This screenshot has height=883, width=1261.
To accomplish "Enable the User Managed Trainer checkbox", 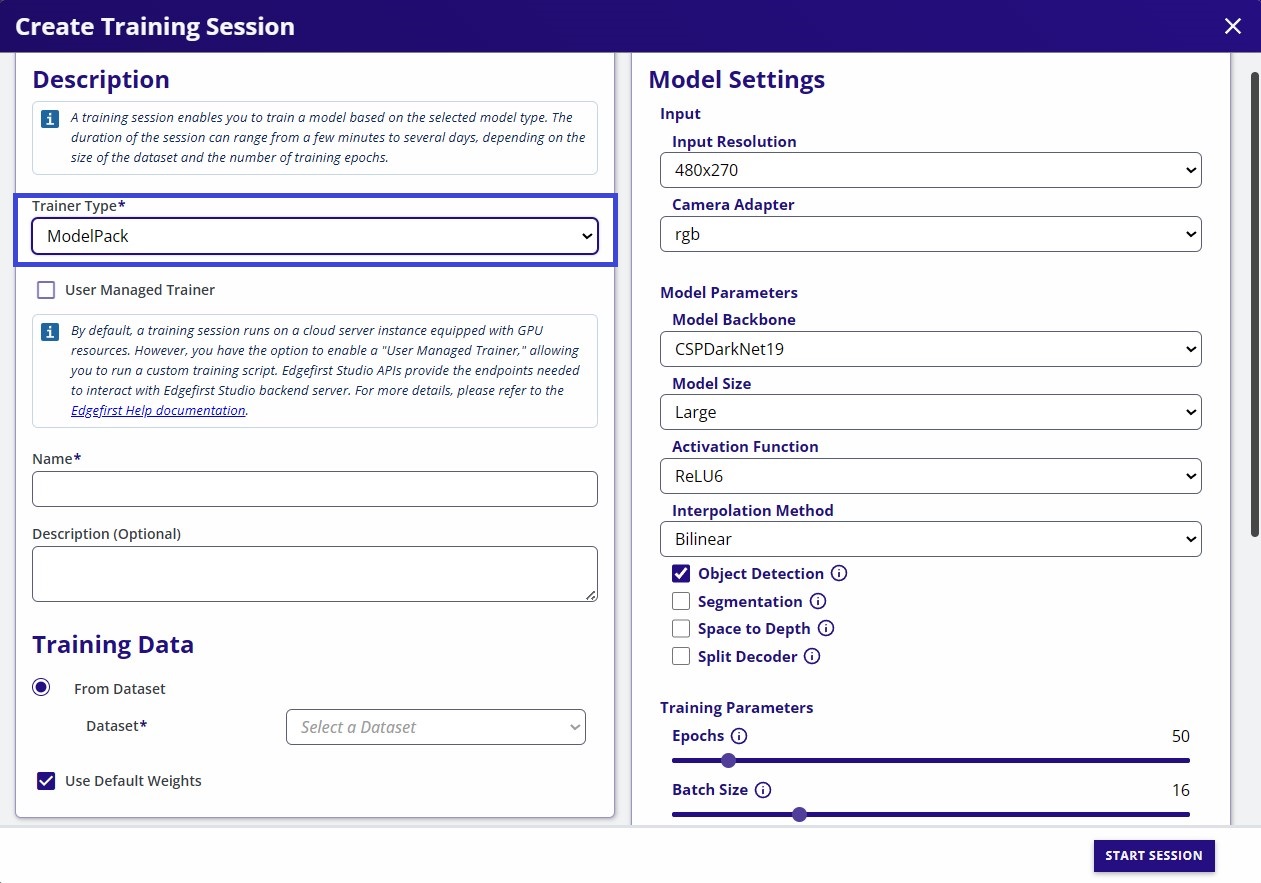I will click(46, 289).
